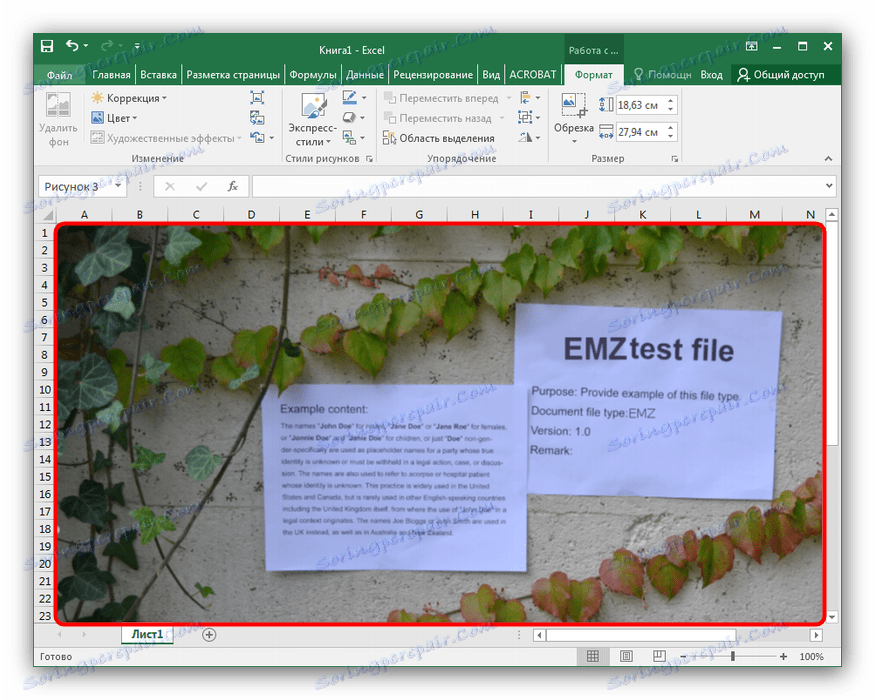The image size is (875, 700).
Task: Select the Лист1 sheet tab
Action: (x=147, y=634)
